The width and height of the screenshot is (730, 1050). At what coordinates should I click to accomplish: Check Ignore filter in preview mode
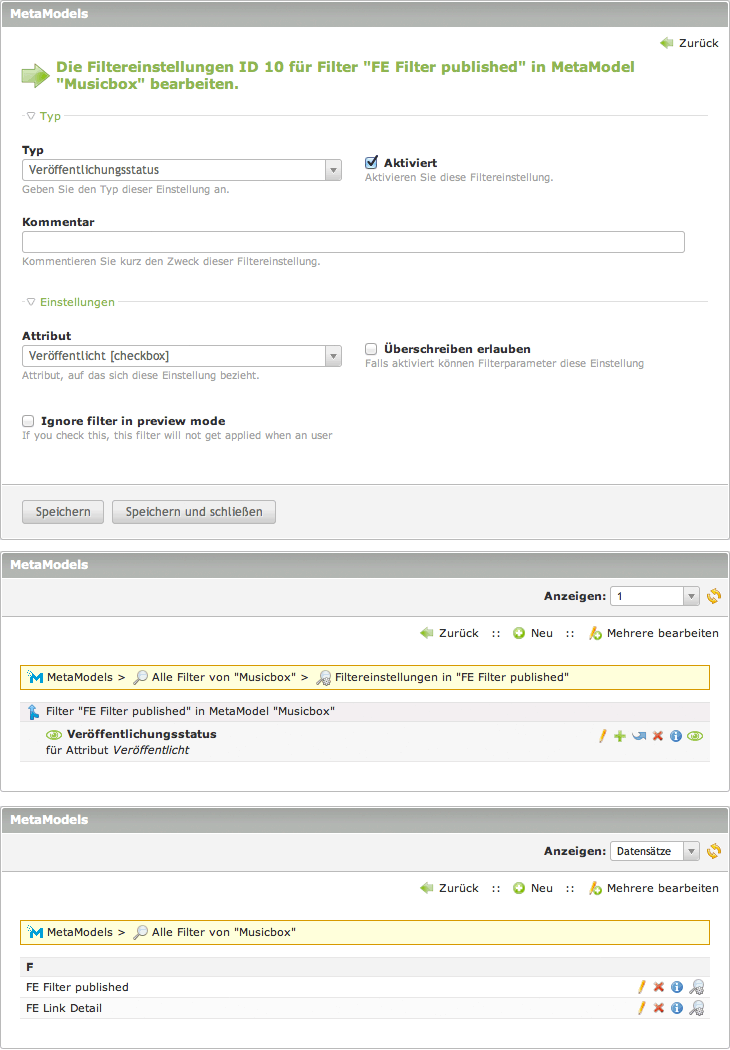28,421
